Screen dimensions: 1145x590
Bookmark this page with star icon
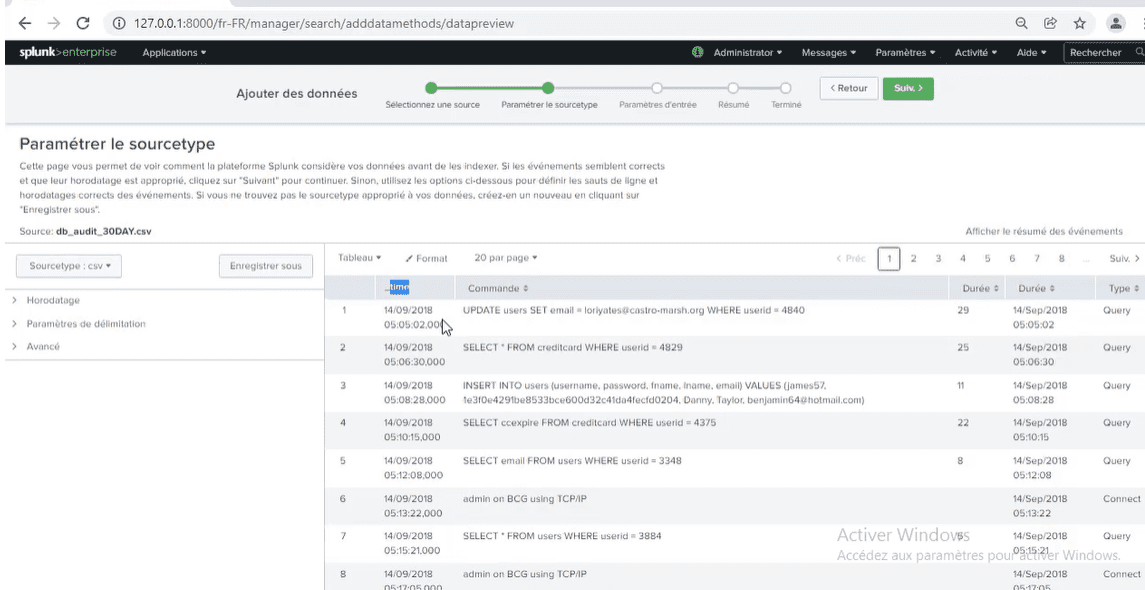(x=1080, y=23)
